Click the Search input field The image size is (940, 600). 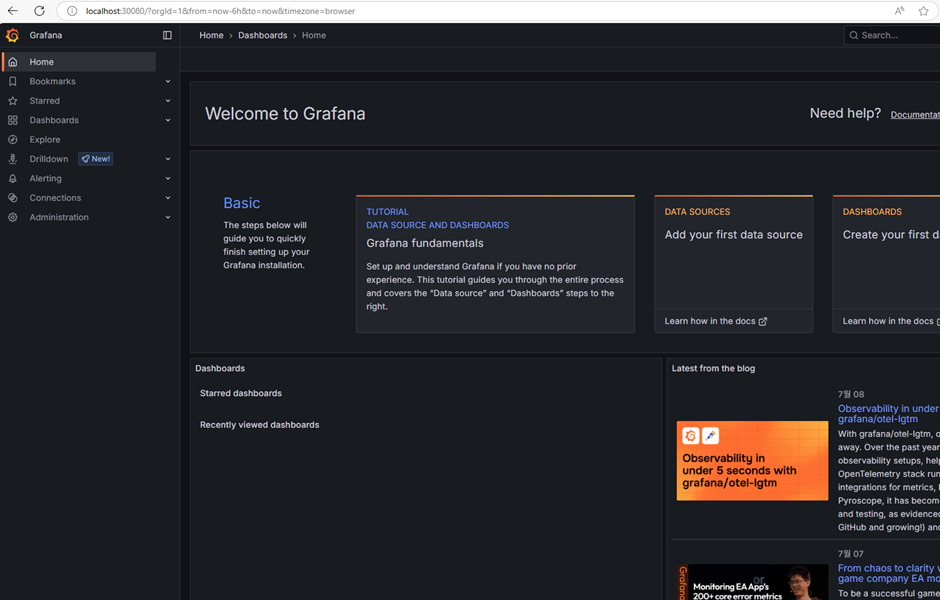tap(893, 35)
